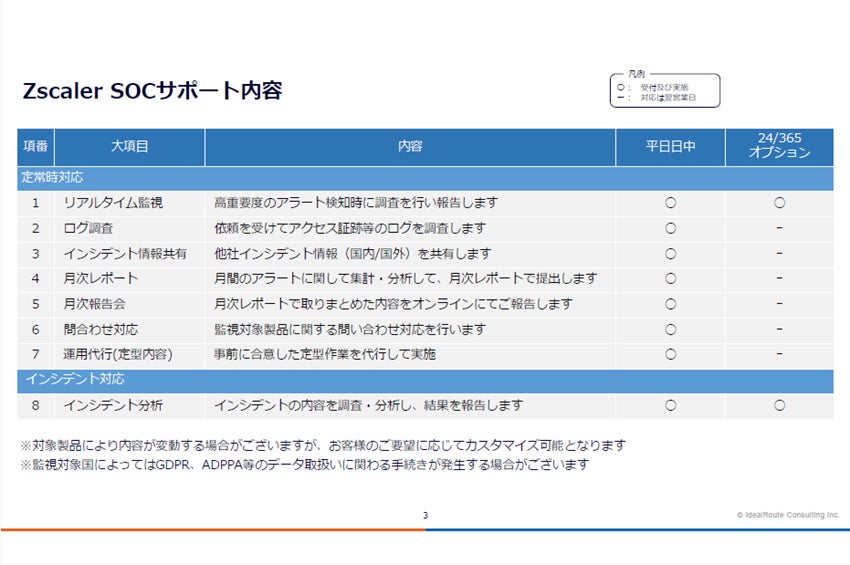This screenshot has height=565, width=850.
Task: Click description '監視対象製品に関する問い合わせ対応を行います'
Action: point(350,330)
